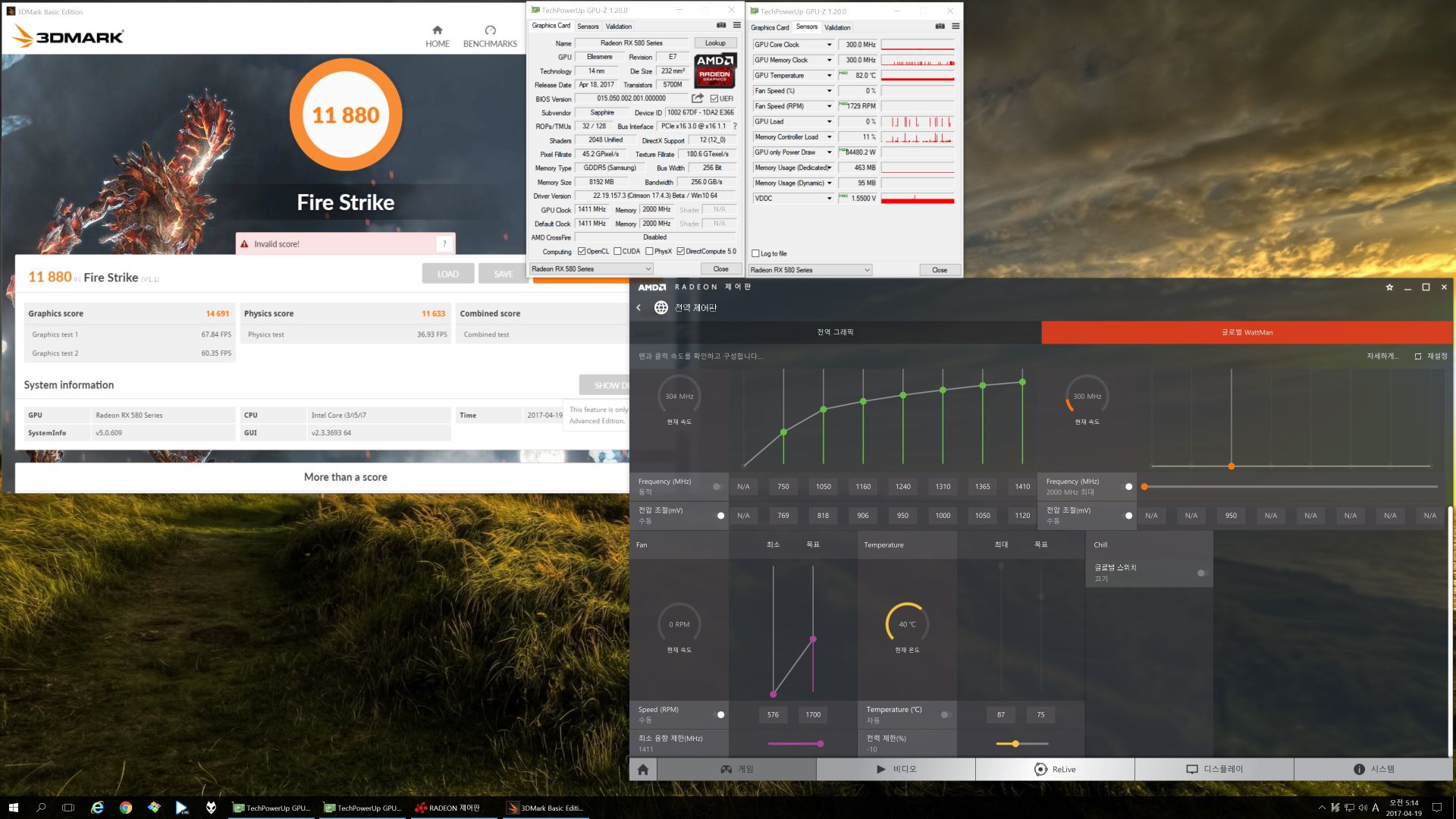The width and height of the screenshot is (1456, 819).
Task: Expand the GPU Memory Clock sensor dropdown
Action: 829,60
